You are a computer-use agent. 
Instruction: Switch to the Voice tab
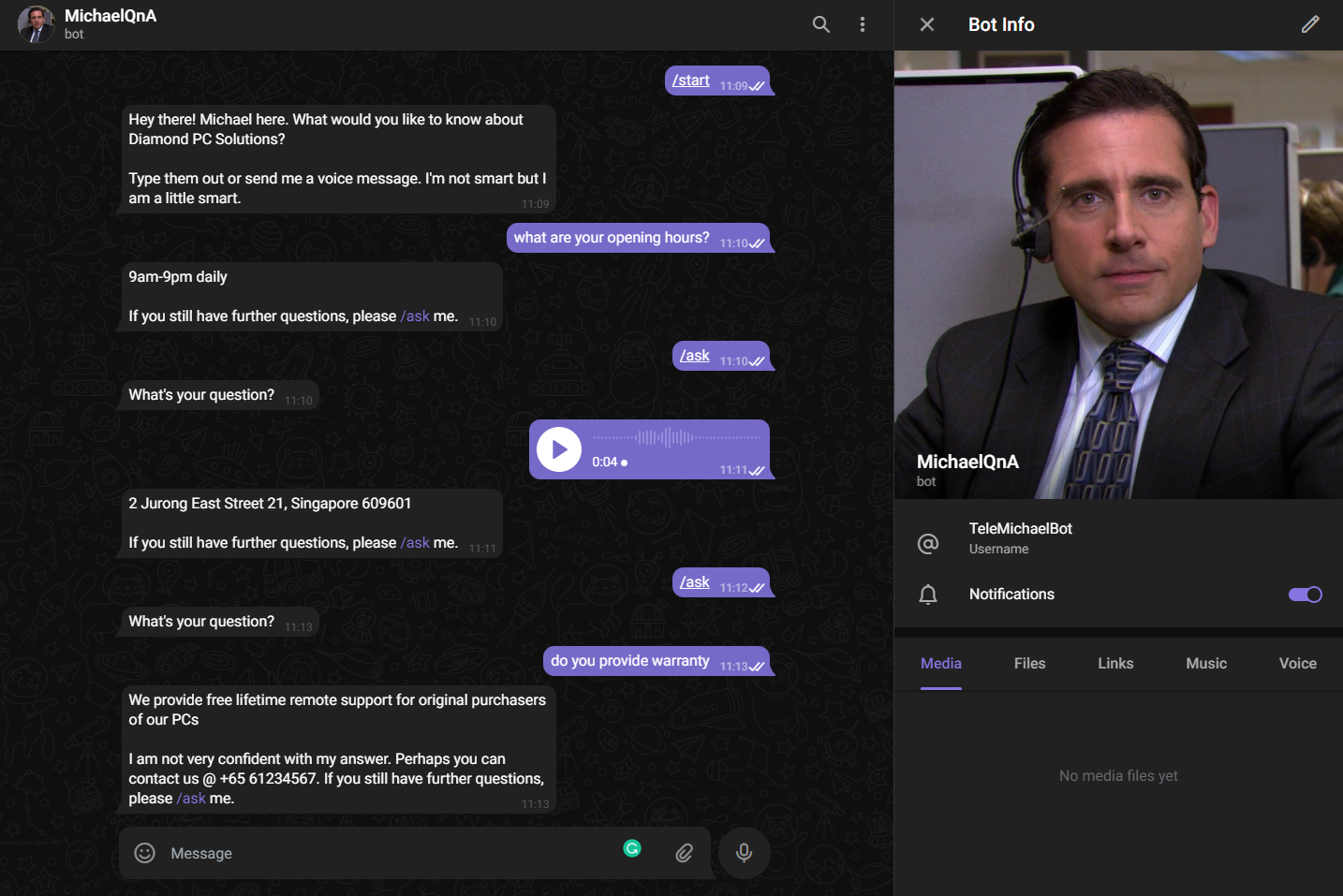(1297, 663)
